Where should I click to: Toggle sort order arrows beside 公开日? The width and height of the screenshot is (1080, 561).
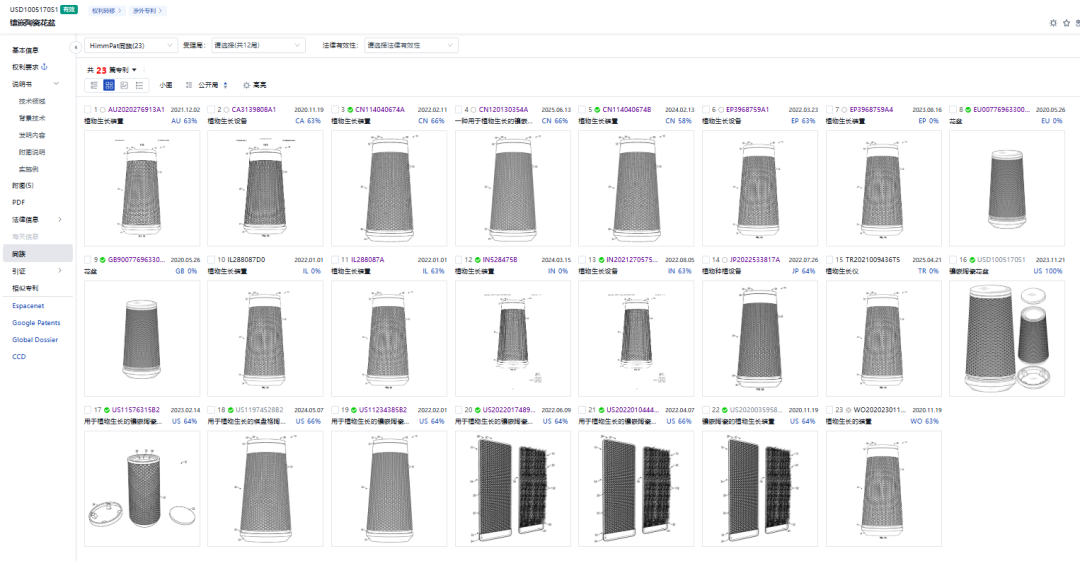225,85
